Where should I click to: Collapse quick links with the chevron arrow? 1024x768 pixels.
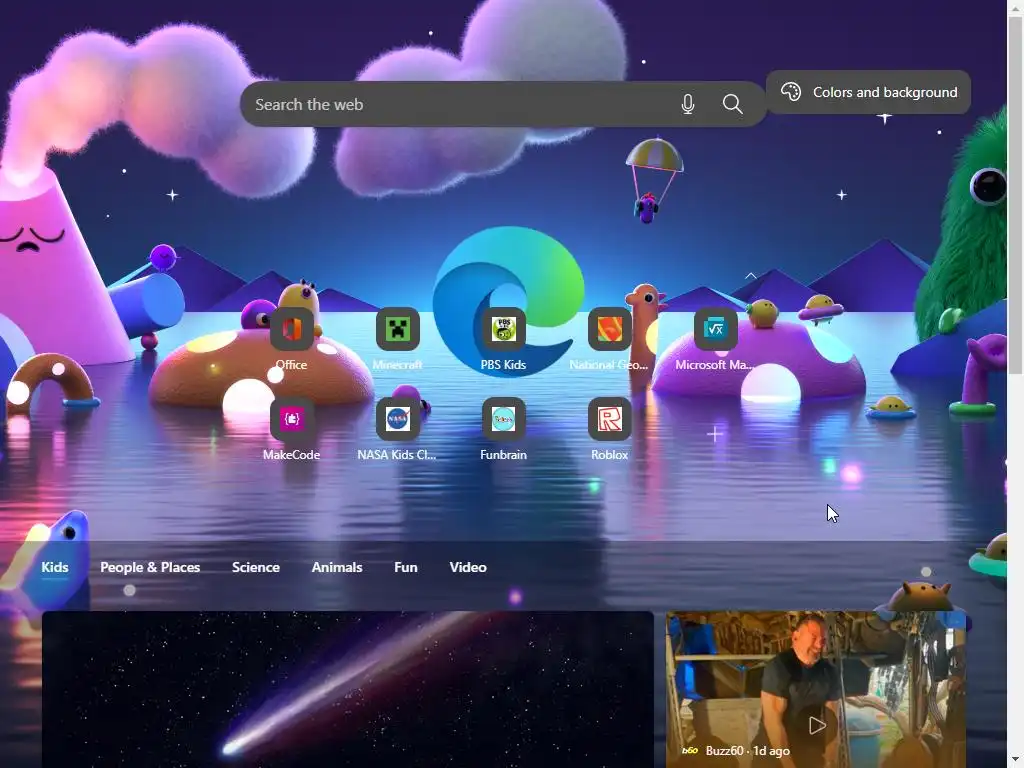pos(751,276)
